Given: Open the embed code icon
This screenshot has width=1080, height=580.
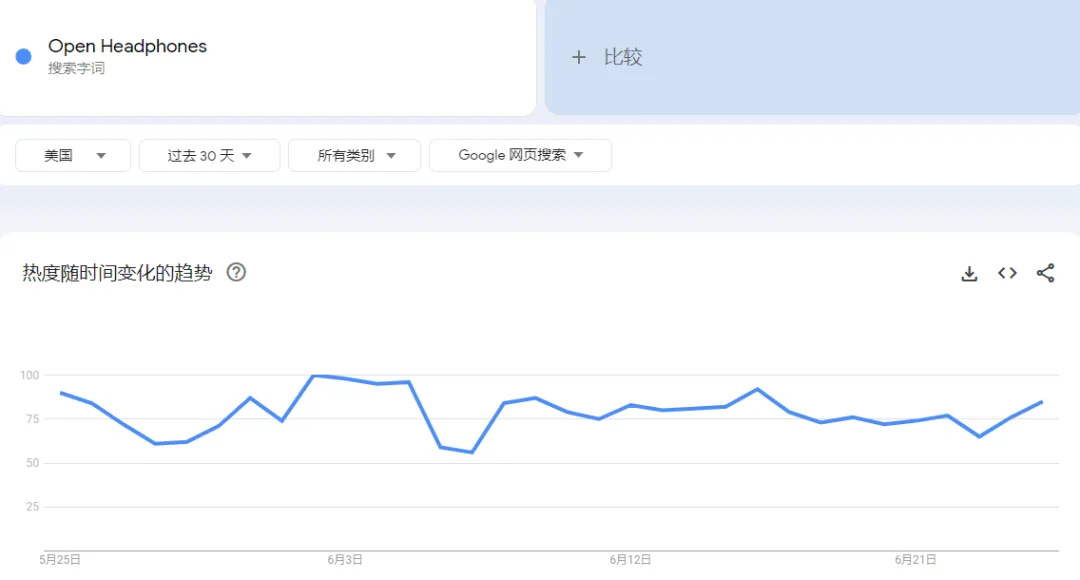Looking at the screenshot, I should click(x=1007, y=273).
